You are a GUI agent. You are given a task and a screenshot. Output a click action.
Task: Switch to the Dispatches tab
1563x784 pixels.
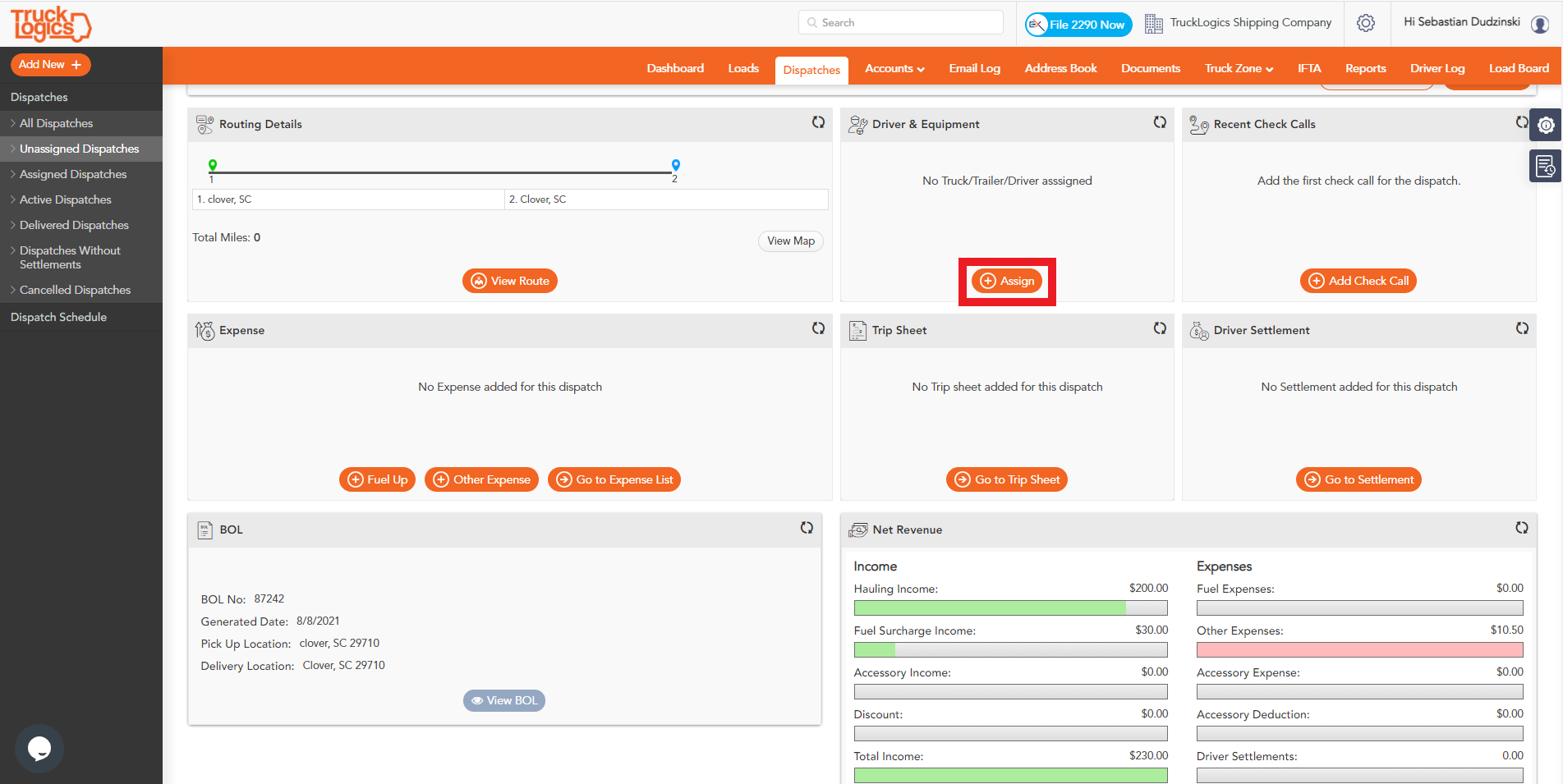coord(811,70)
